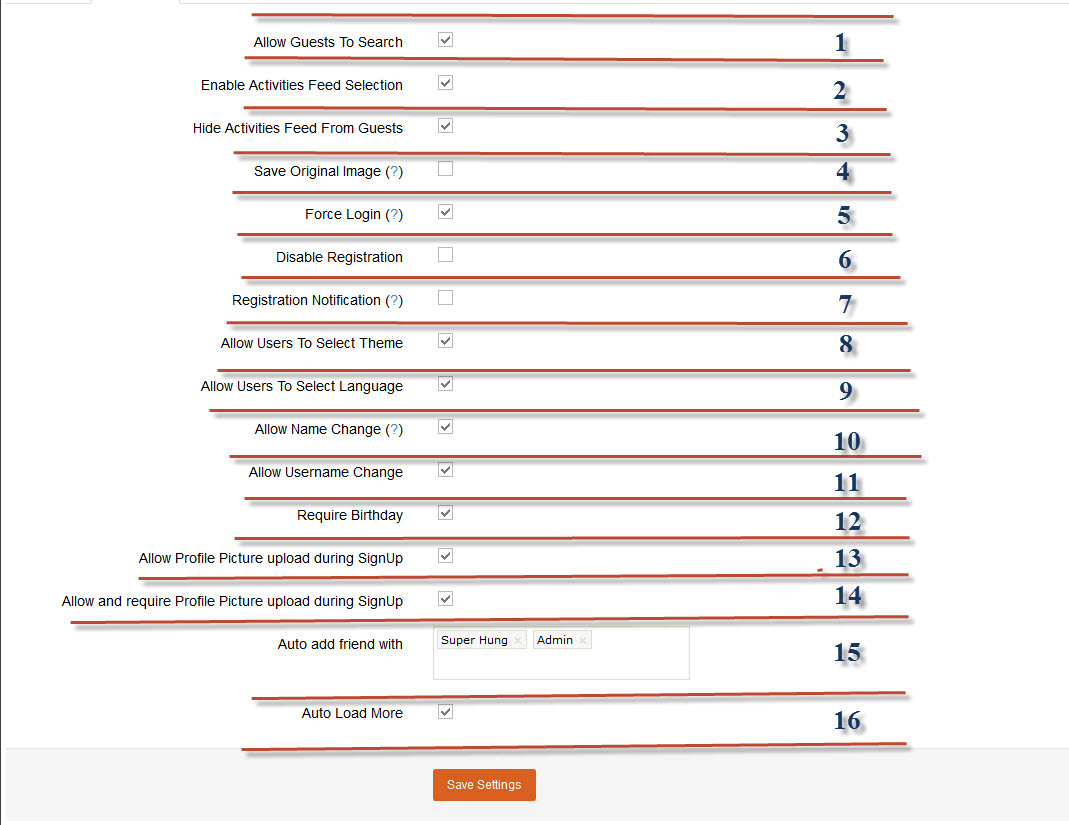Remove the Admin tag from auto friends

(582, 641)
